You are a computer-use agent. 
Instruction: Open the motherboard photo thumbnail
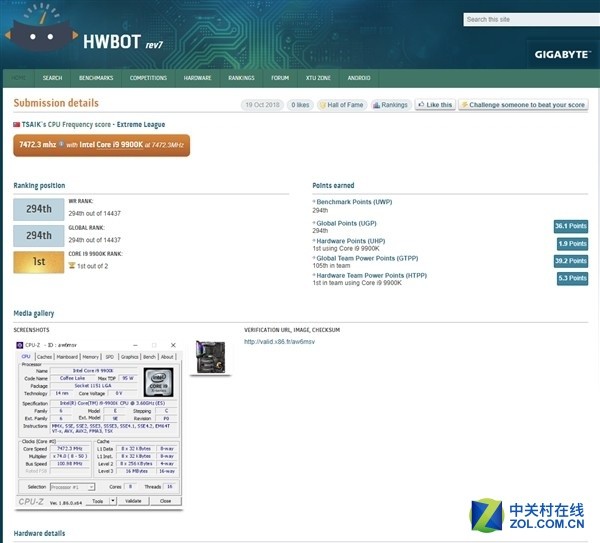tap(210, 357)
